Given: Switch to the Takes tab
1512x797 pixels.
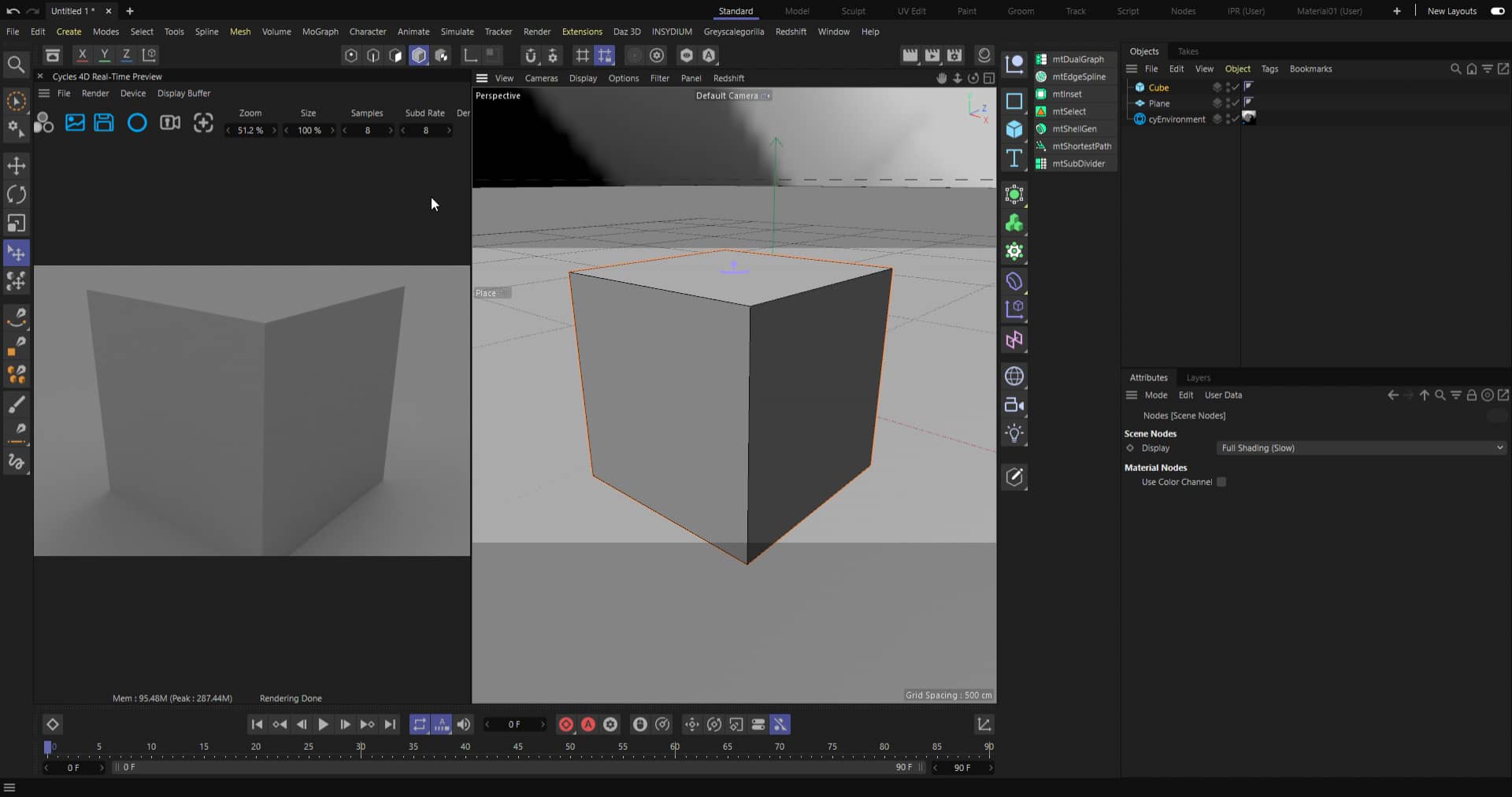Looking at the screenshot, I should coord(1188,51).
